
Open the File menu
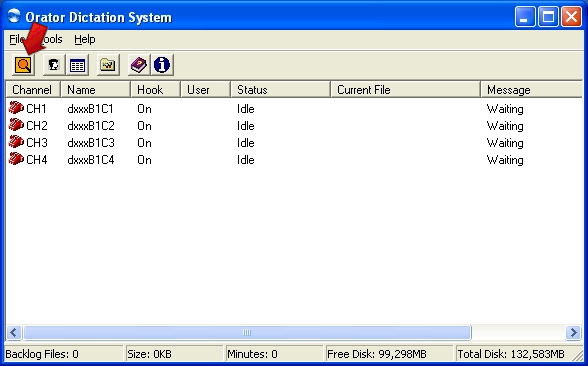17,39
